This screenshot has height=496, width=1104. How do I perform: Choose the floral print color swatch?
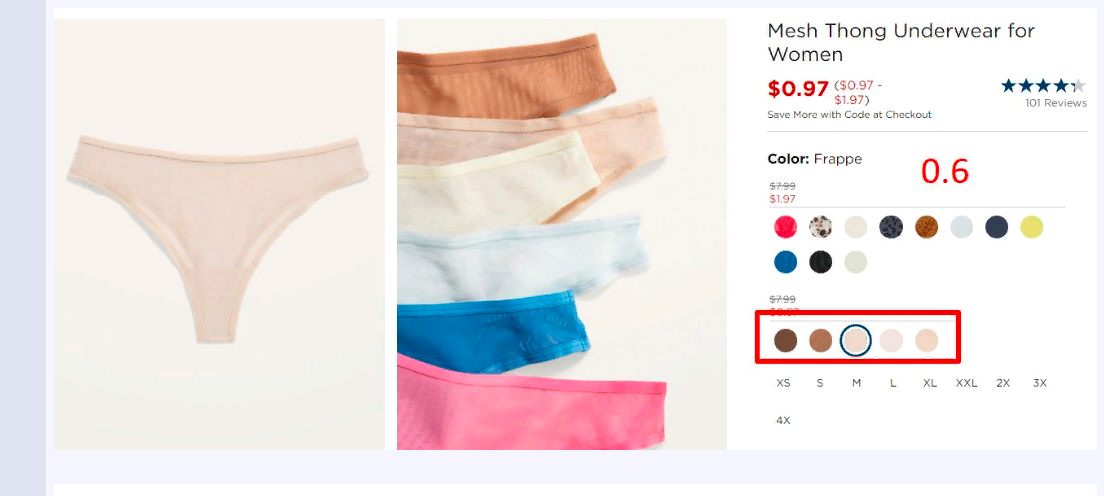tap(820, 227)
